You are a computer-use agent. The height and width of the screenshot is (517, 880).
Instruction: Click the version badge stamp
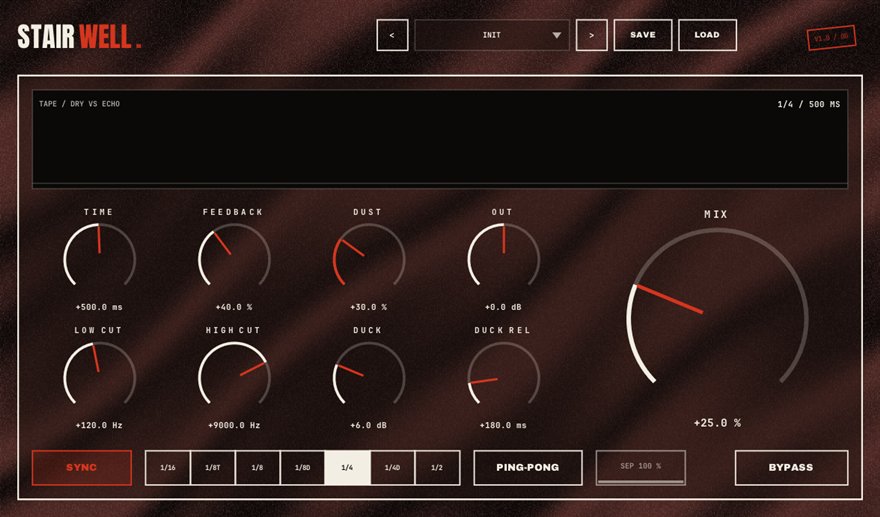(831, 38)
